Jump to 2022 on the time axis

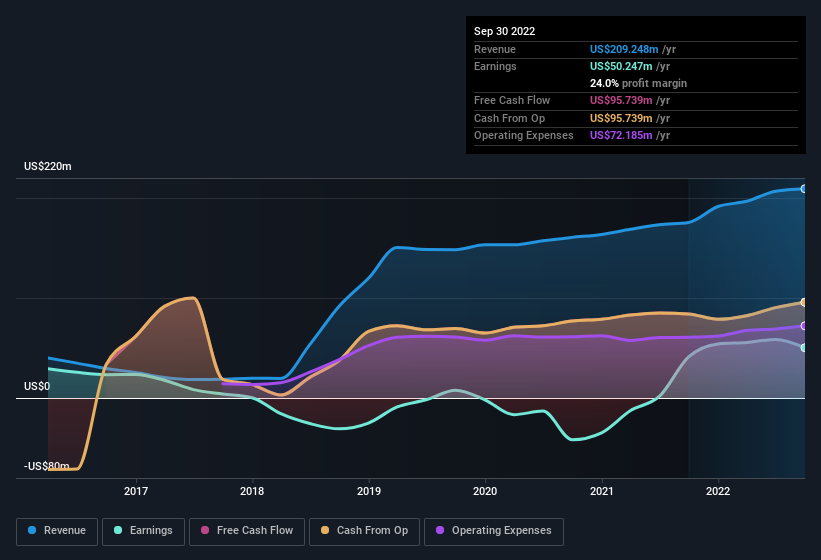click(718, 491)
